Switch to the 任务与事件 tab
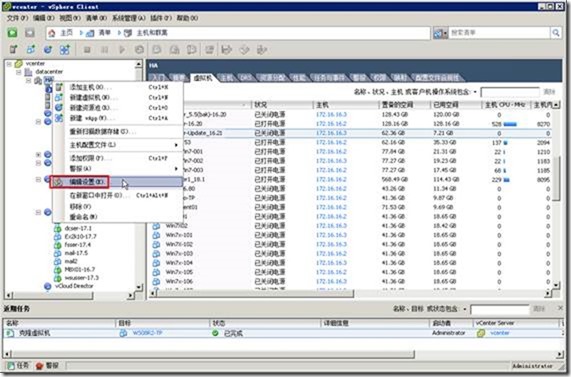571x377 pixels. (x=329, y=78)
